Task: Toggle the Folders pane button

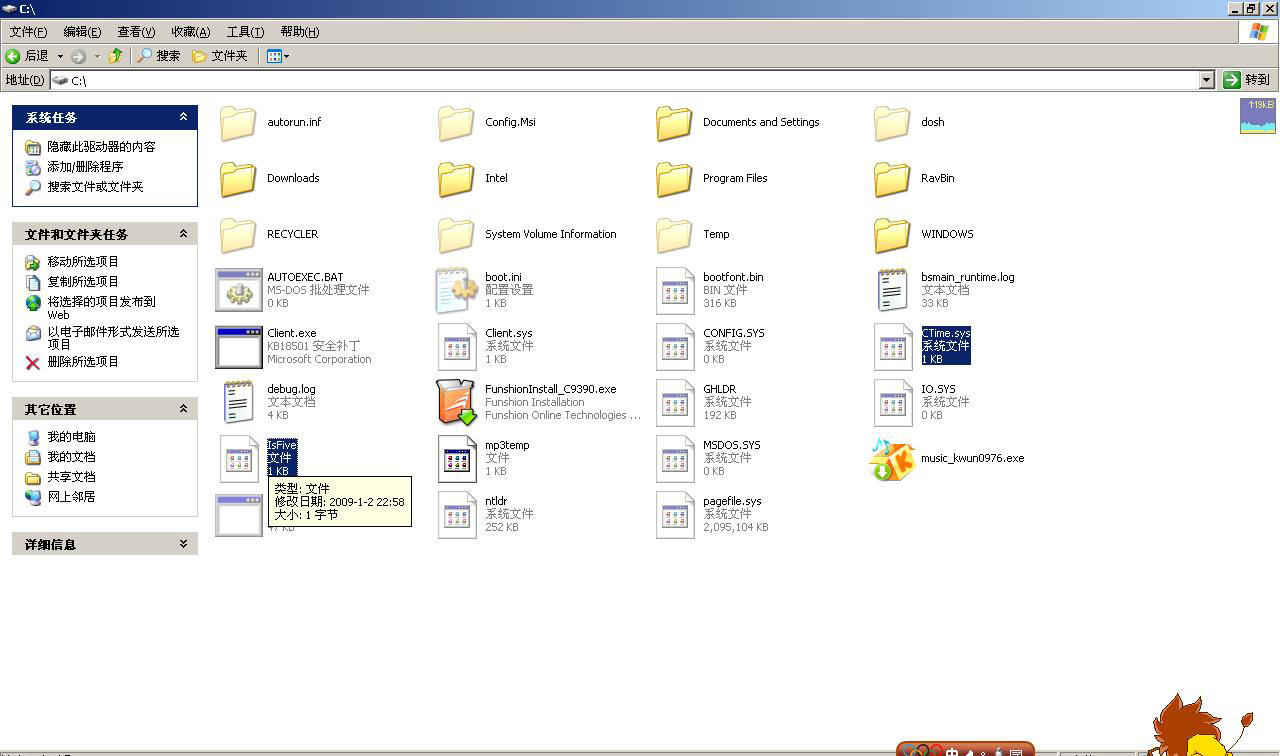Action: 220,56
